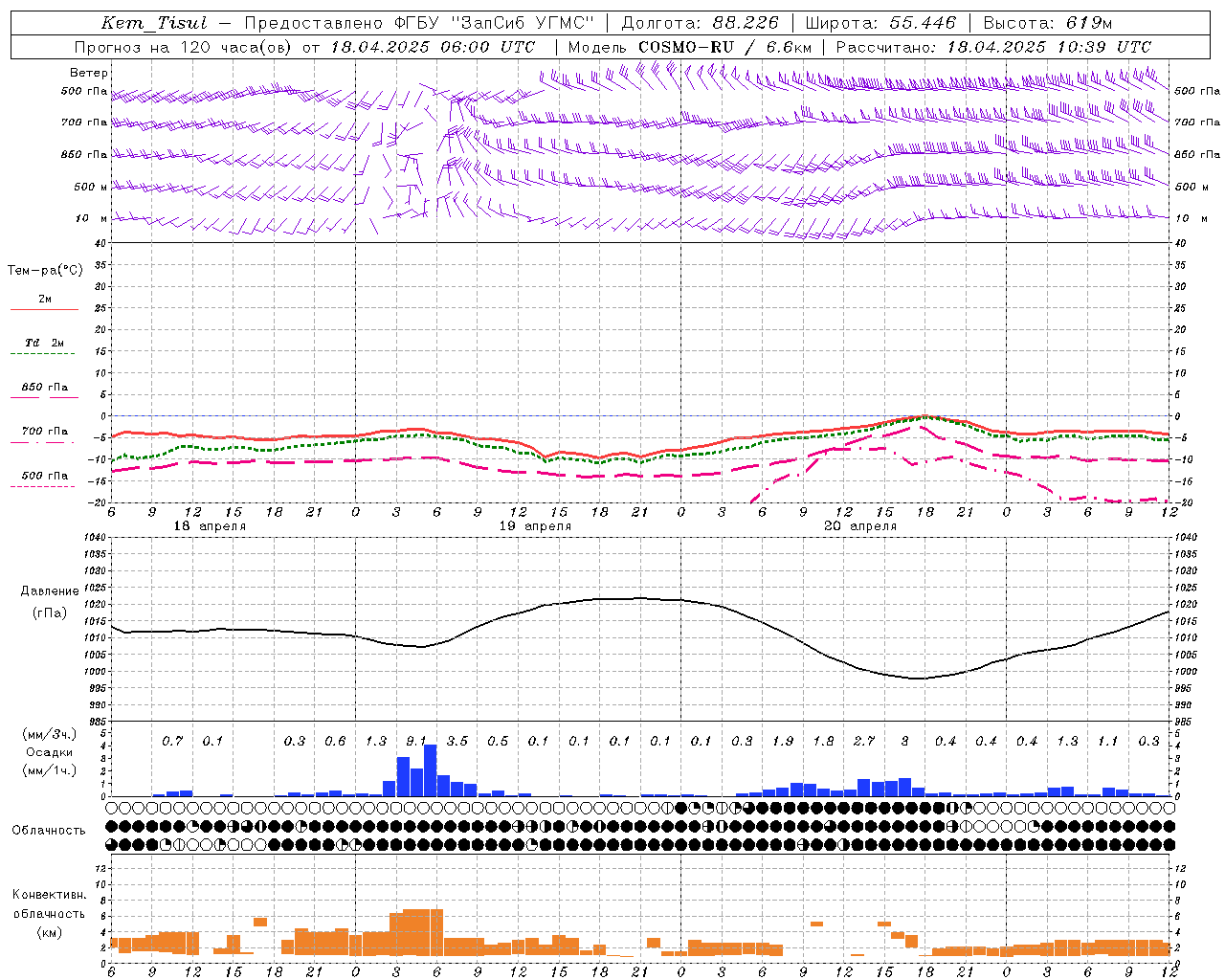1225x980 pixels.
Task: Select the 850 гПа temperature legend entry
Action: (x=45, y=388)
